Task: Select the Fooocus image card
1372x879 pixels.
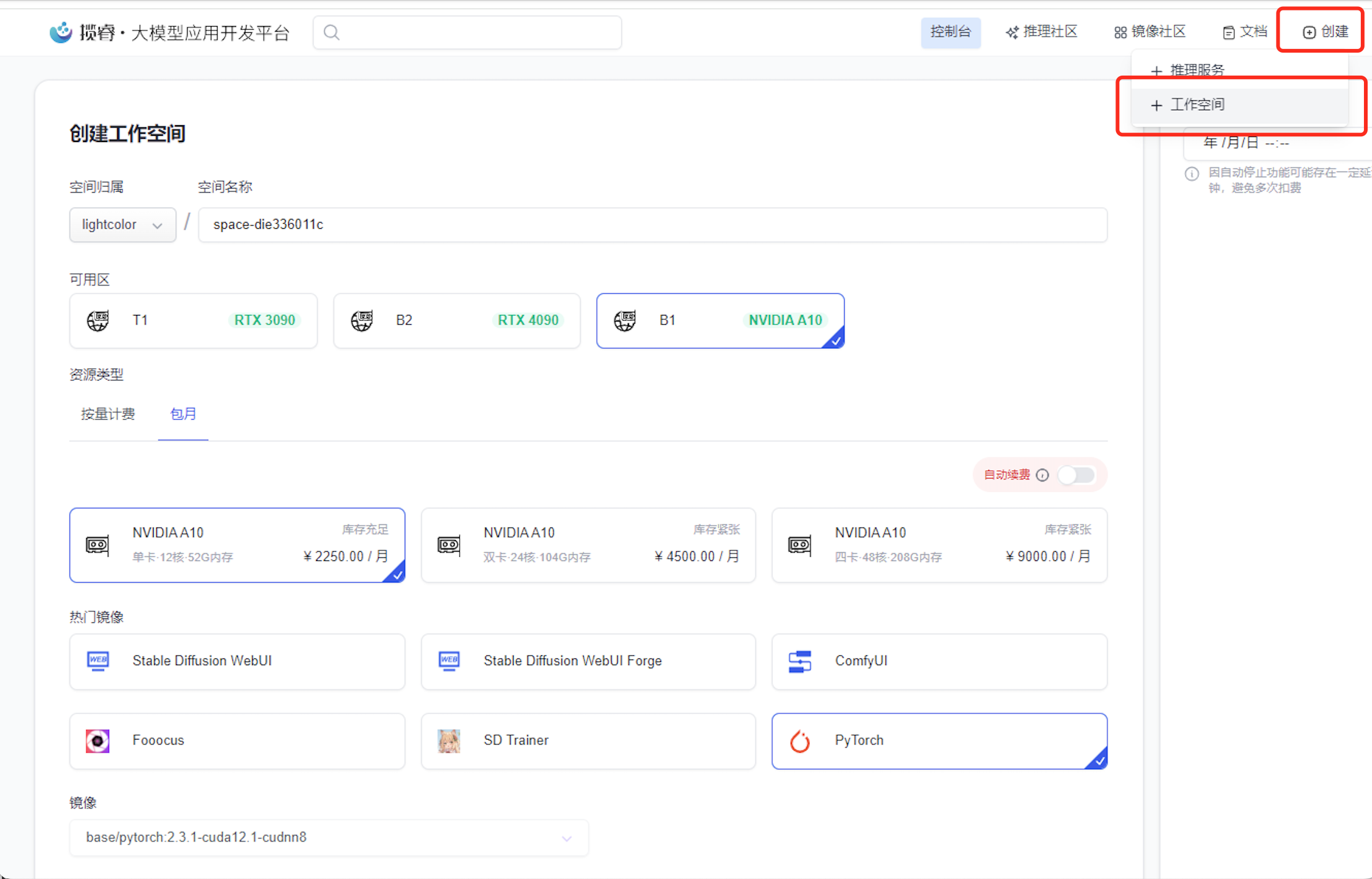Action: [237, 741]
